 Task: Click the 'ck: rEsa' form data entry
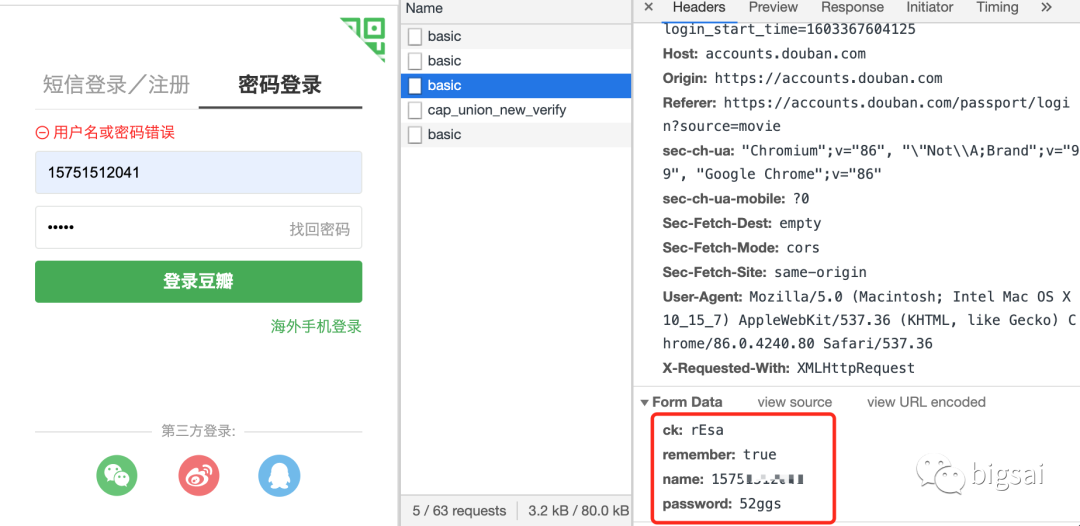[693, 430]
